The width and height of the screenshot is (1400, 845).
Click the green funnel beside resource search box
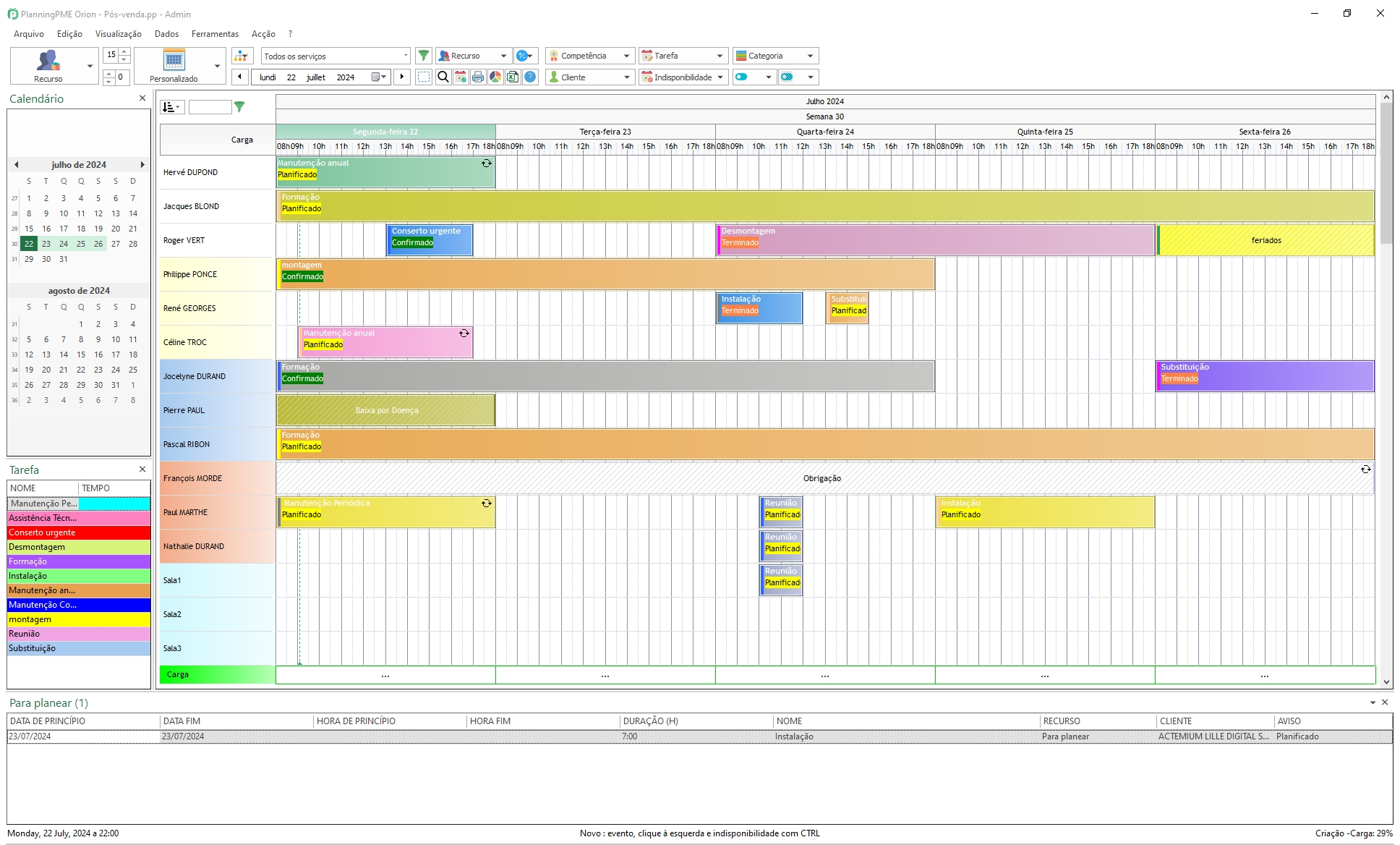point(239,107)
